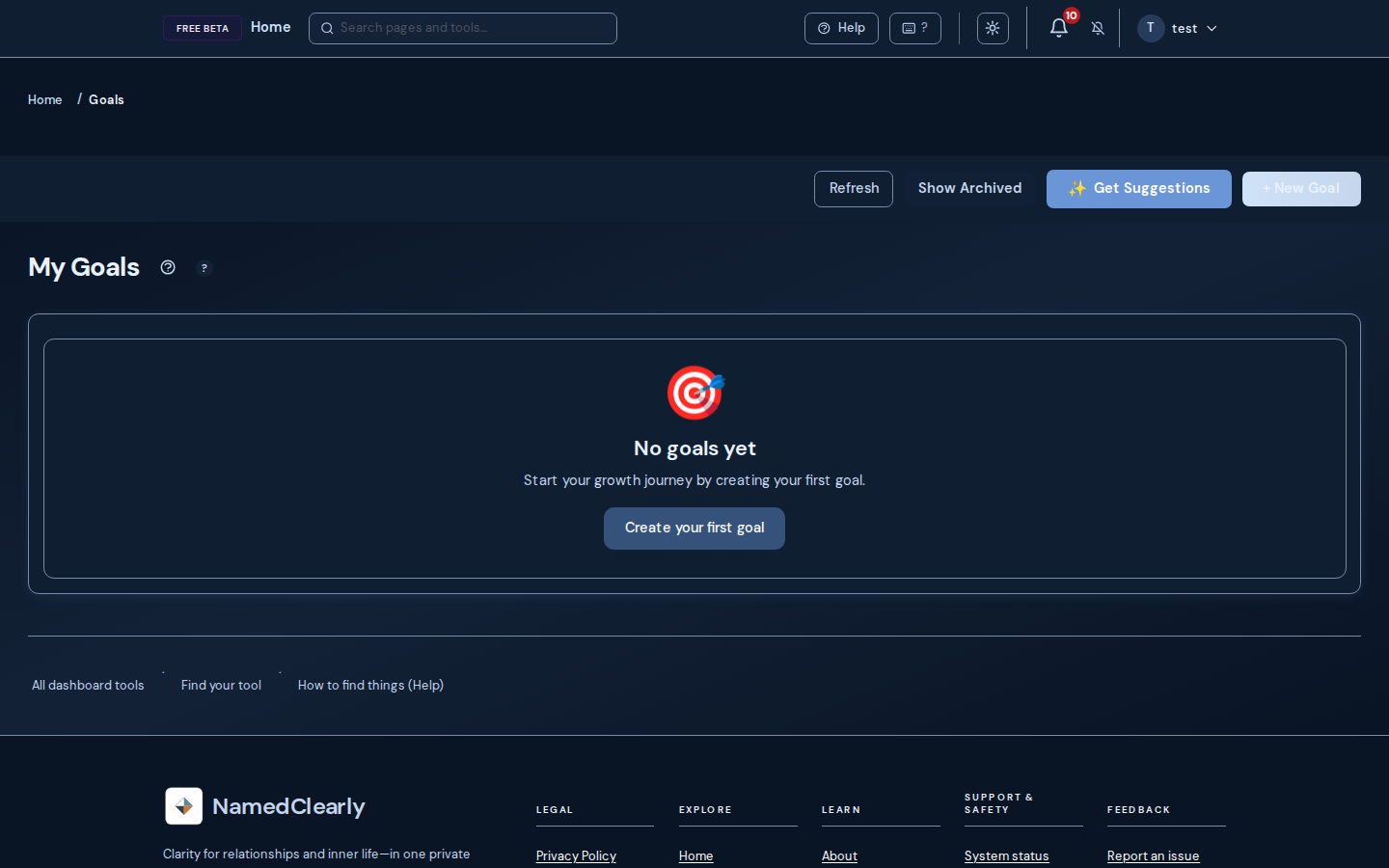
Task: Click the My Goals heading
Action: click(x=84, y=267)
